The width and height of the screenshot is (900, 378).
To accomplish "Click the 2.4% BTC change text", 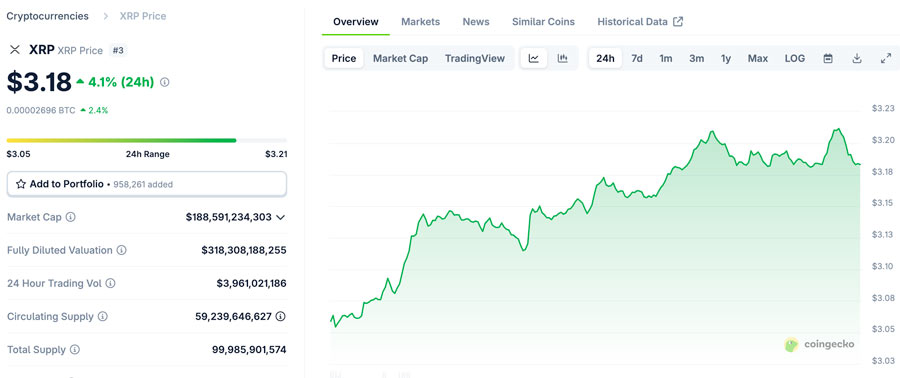I will pos(97,110).
